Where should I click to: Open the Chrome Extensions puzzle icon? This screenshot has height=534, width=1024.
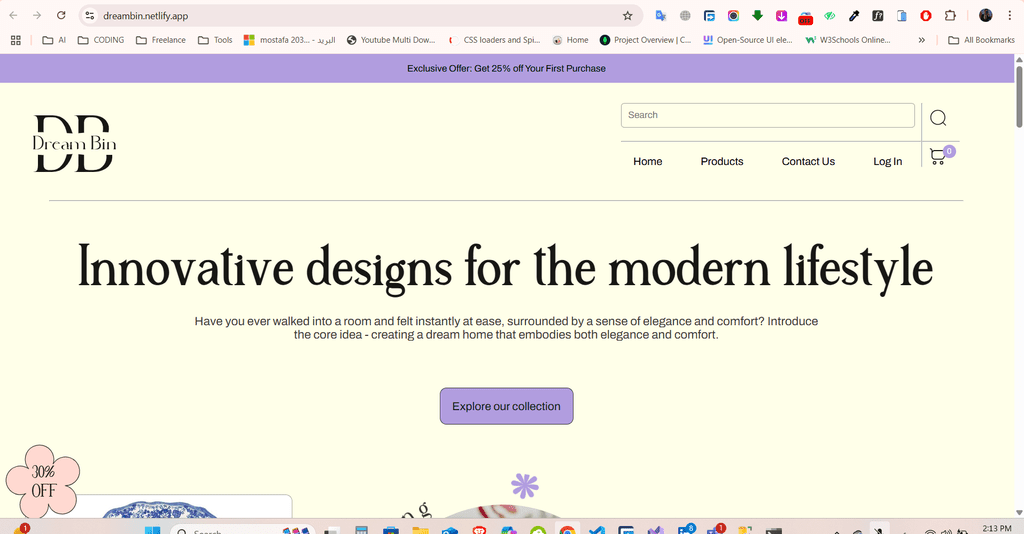click(950, 16)
